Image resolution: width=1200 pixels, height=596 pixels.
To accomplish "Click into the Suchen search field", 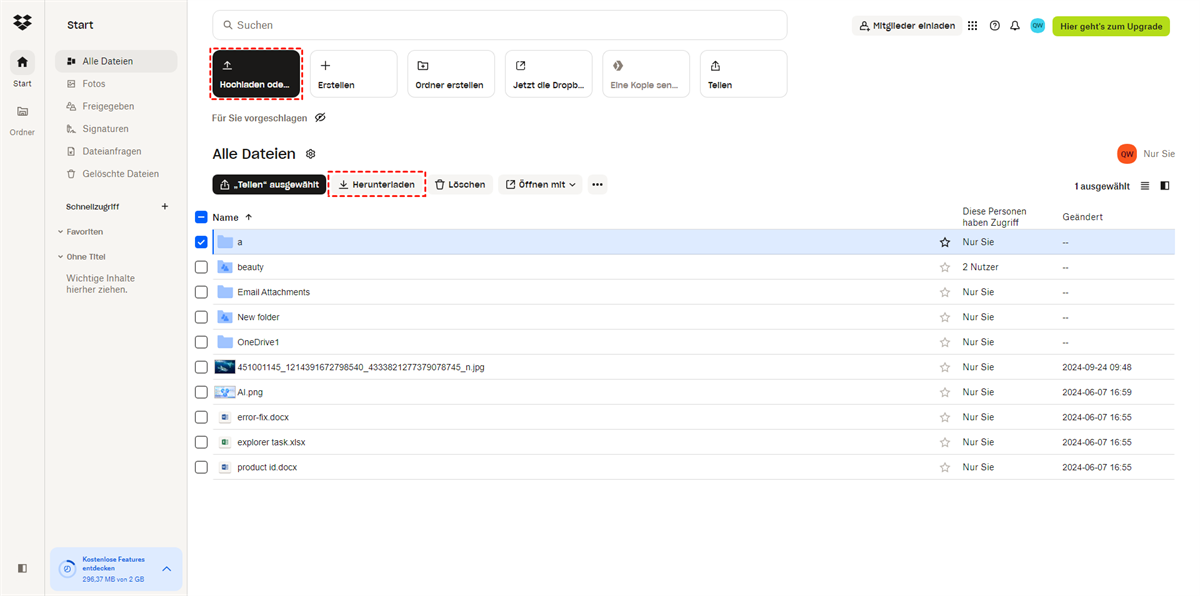I will point(500,25).
